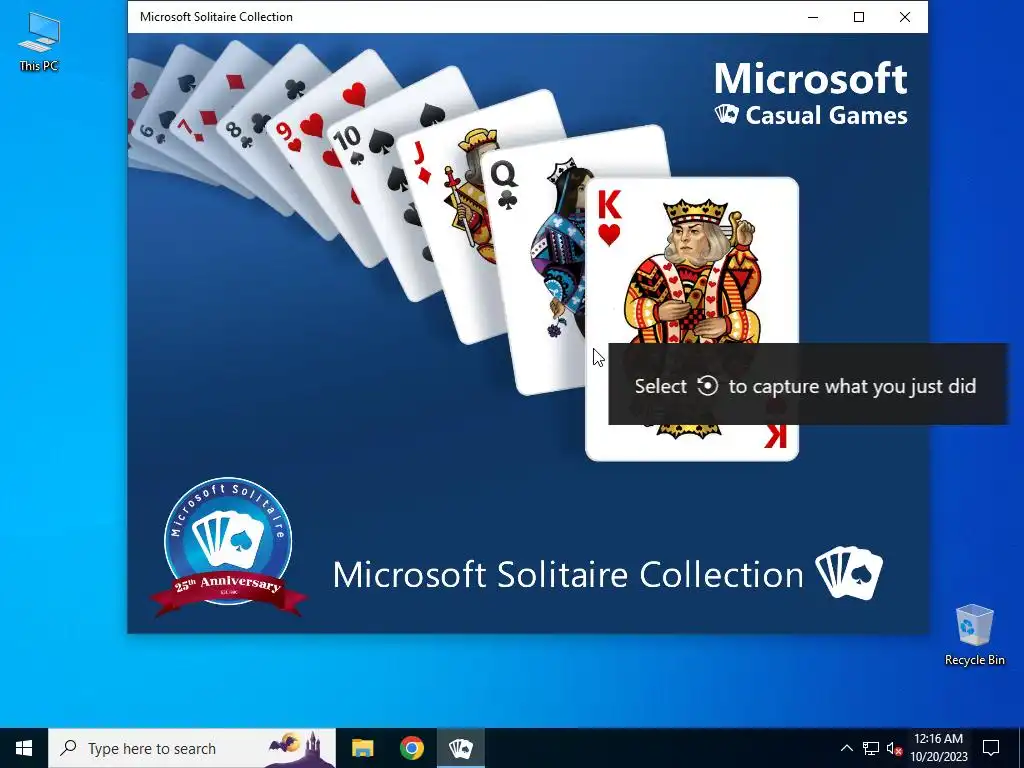The width and height of the screenshot is (1024, 768).
Task: Click the cards logo beside Solitaire Collection title
Action: point(849,573)
